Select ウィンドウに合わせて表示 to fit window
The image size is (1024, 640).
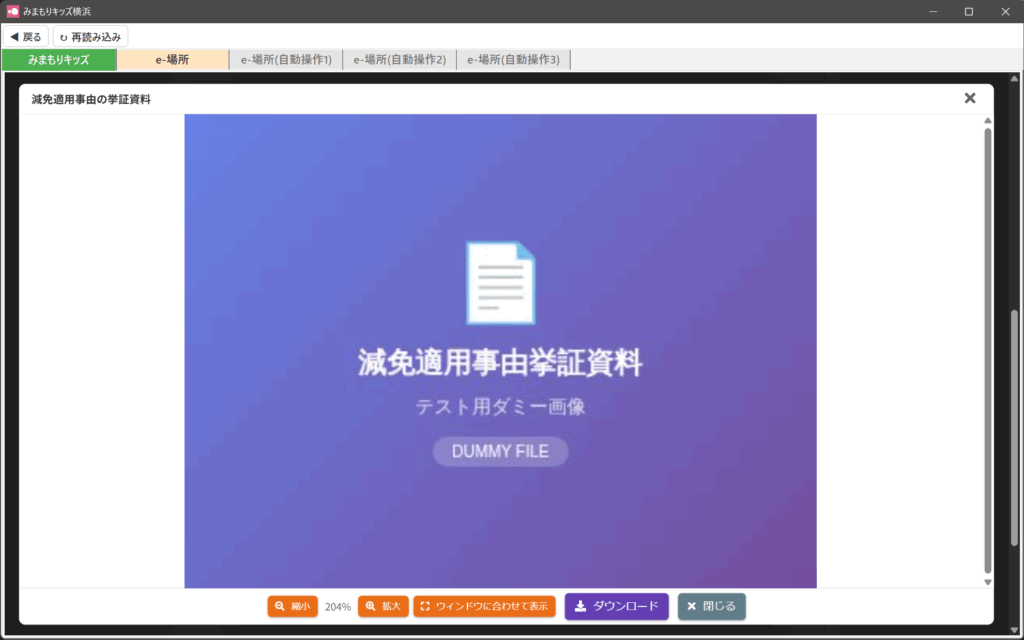pos(484,606)
